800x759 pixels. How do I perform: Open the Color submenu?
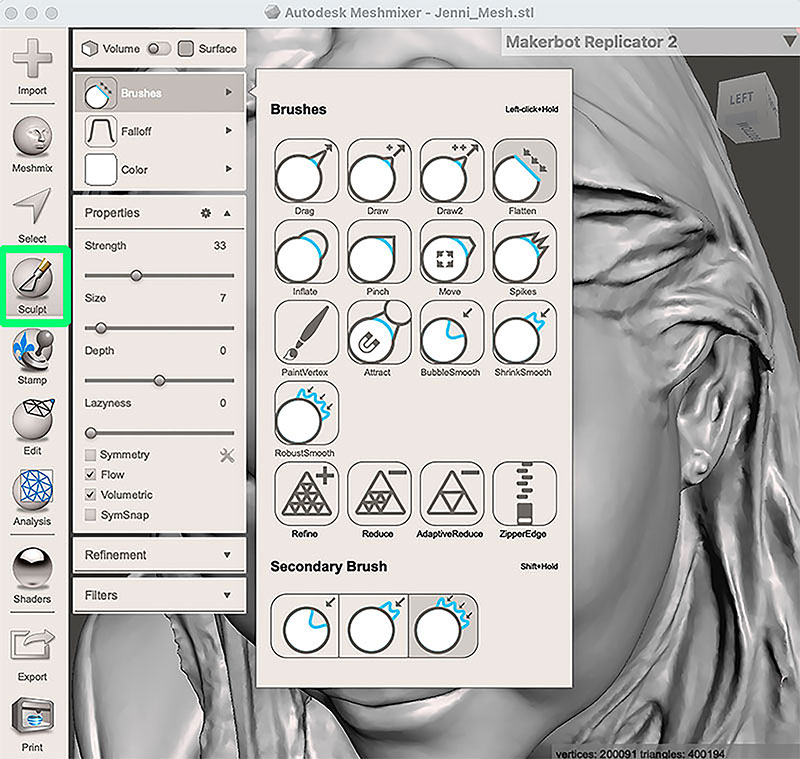coord(160,169)
